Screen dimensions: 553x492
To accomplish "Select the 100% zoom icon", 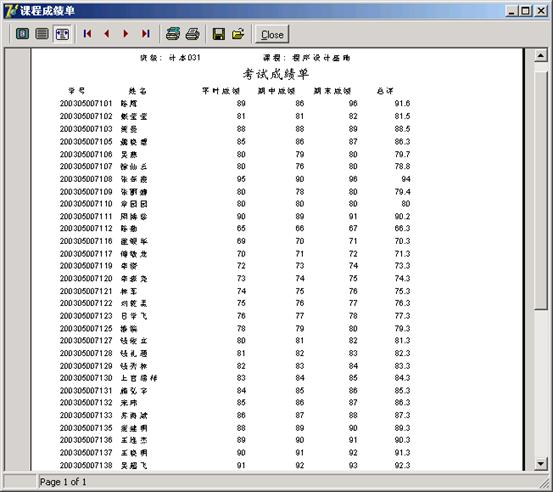I will (x=42, y=34).
